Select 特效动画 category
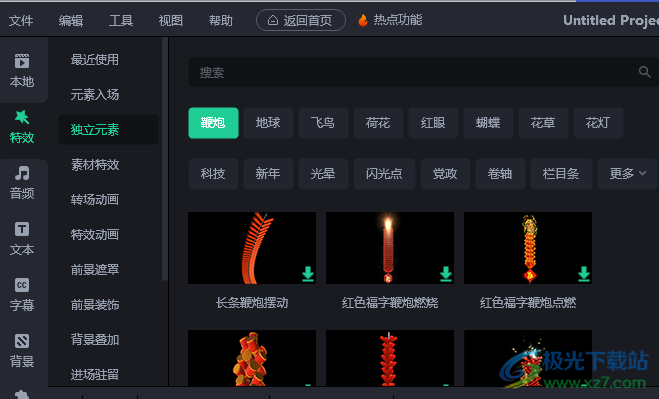Viewport: 659px width, 399px height. pos(95,234)
